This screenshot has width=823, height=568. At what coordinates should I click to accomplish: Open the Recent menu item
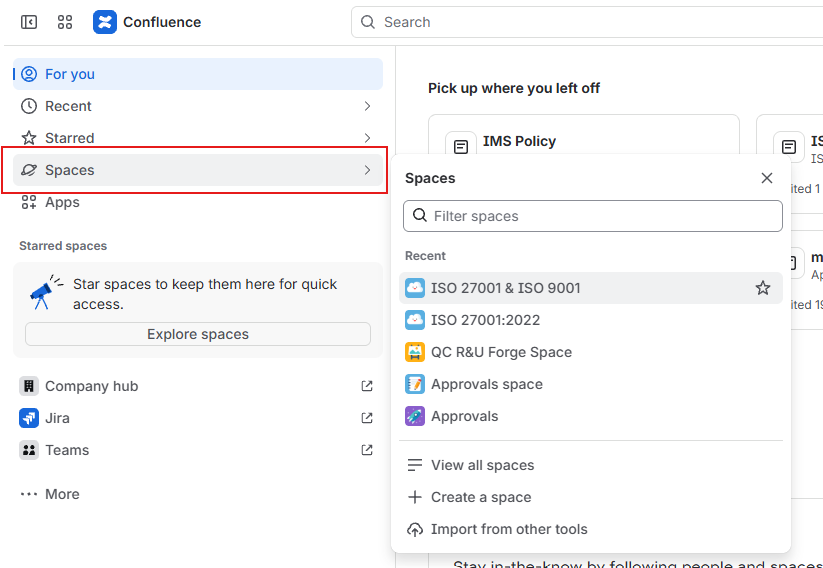198,106
